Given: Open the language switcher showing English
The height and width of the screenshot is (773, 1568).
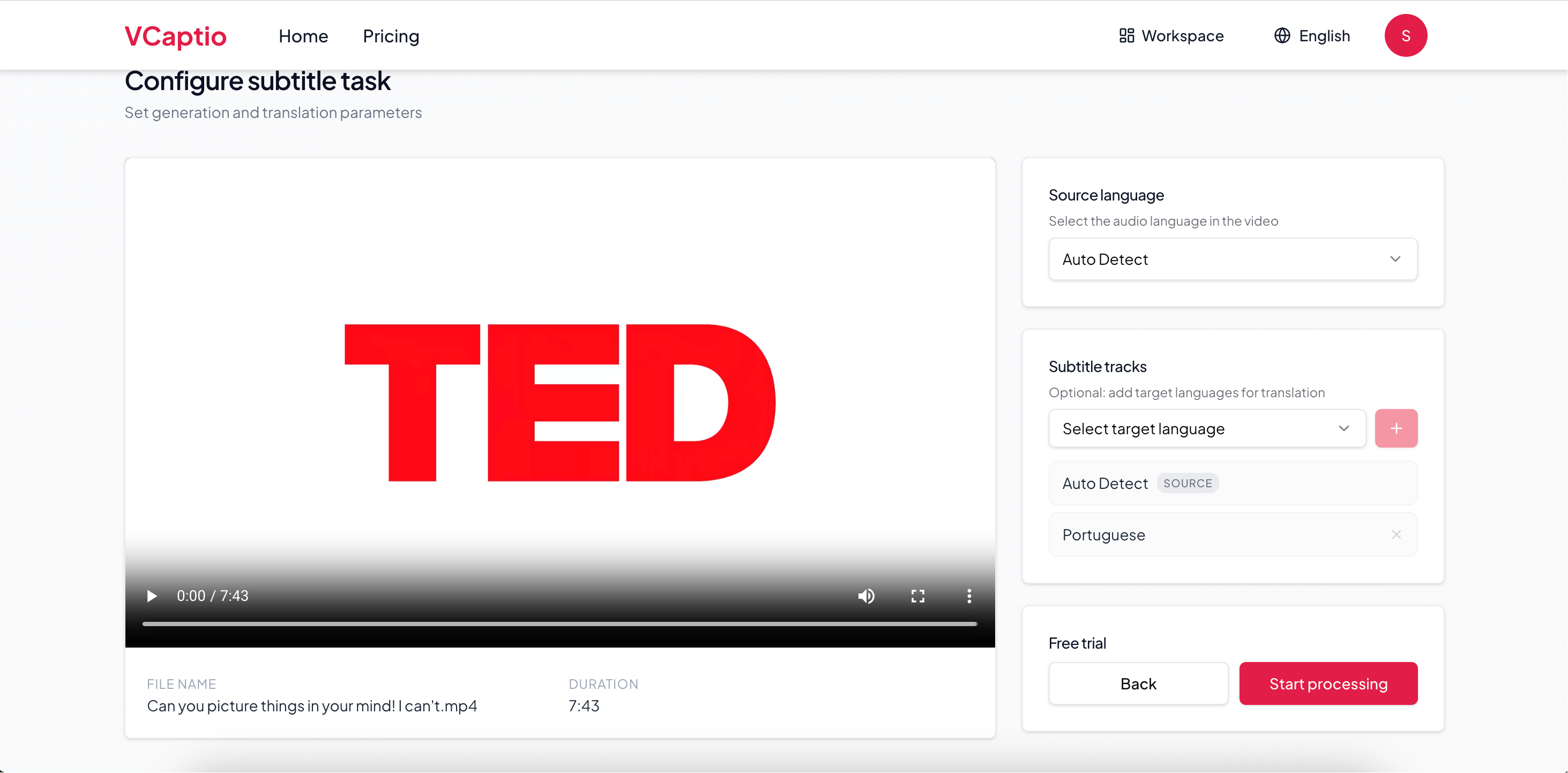Looking at the screenshot, I should pos(1311,35).
